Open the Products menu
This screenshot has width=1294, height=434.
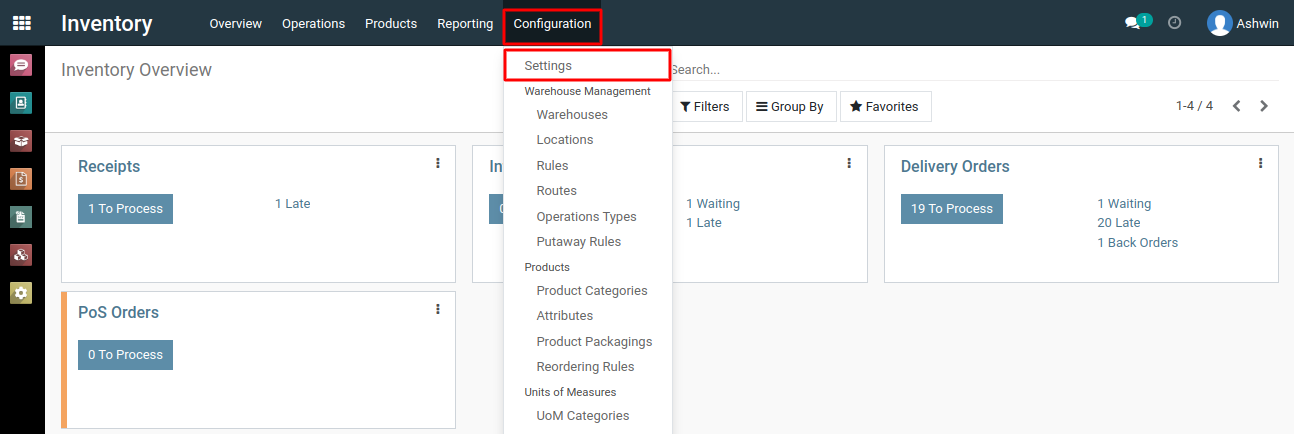(x=391, y=23)
